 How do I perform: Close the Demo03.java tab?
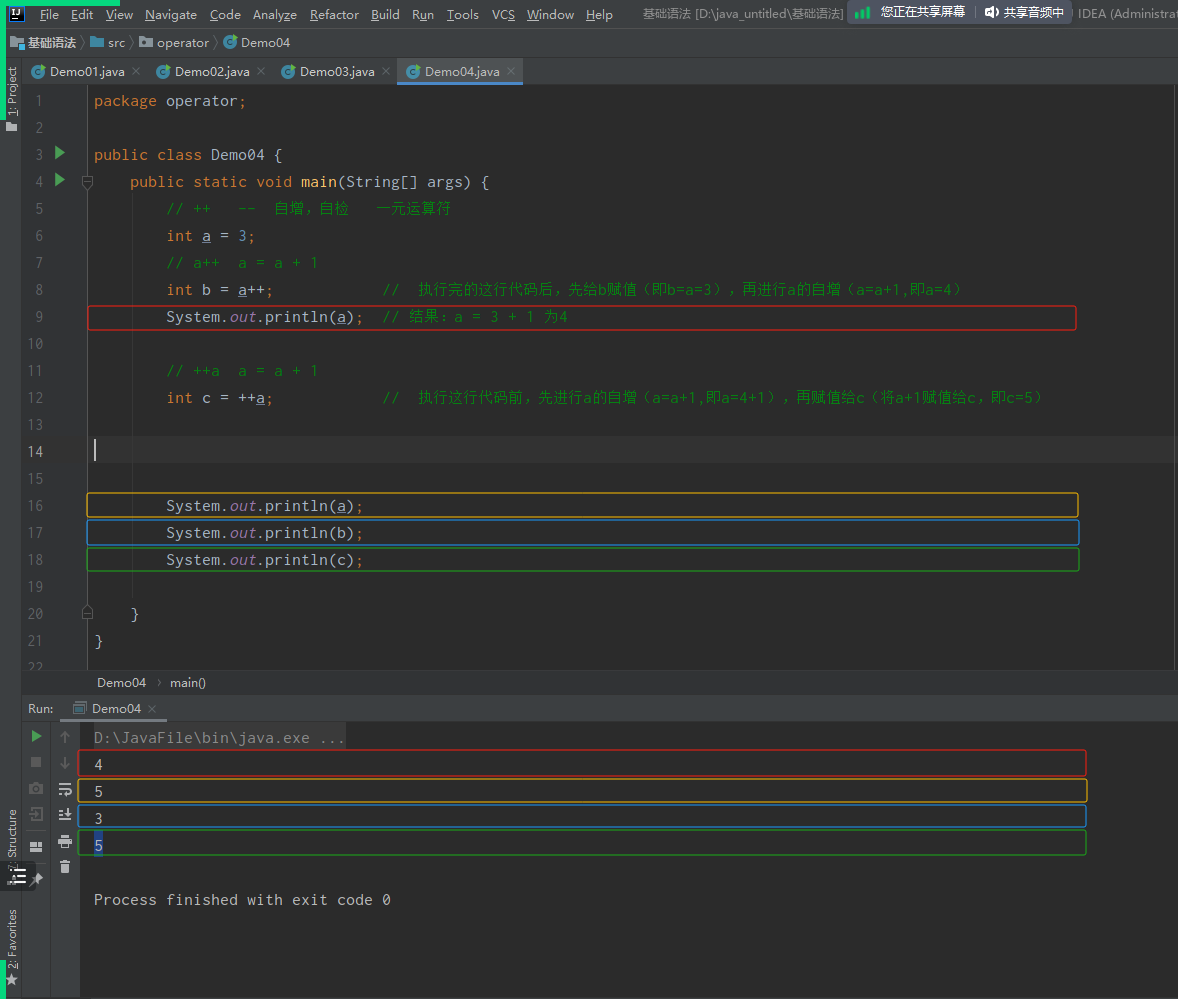[386, 71]
